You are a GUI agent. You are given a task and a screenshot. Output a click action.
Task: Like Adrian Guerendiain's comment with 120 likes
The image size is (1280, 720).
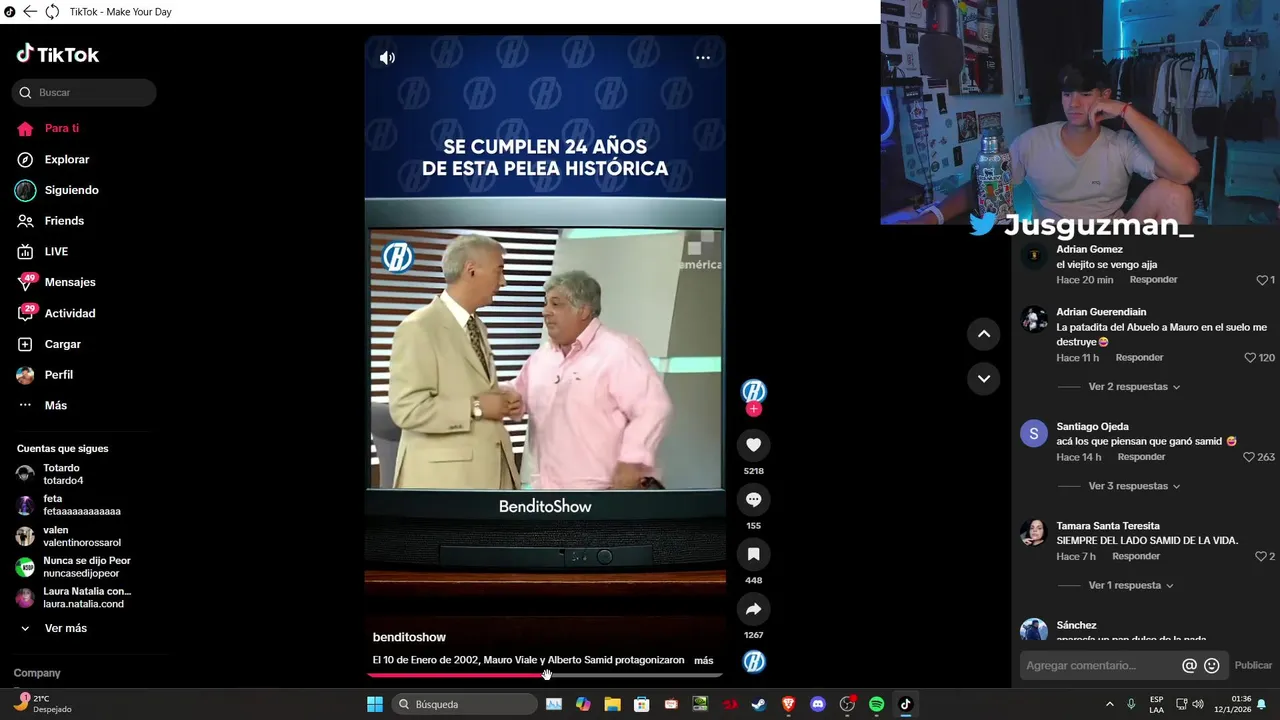click(x=1250, y=358)
